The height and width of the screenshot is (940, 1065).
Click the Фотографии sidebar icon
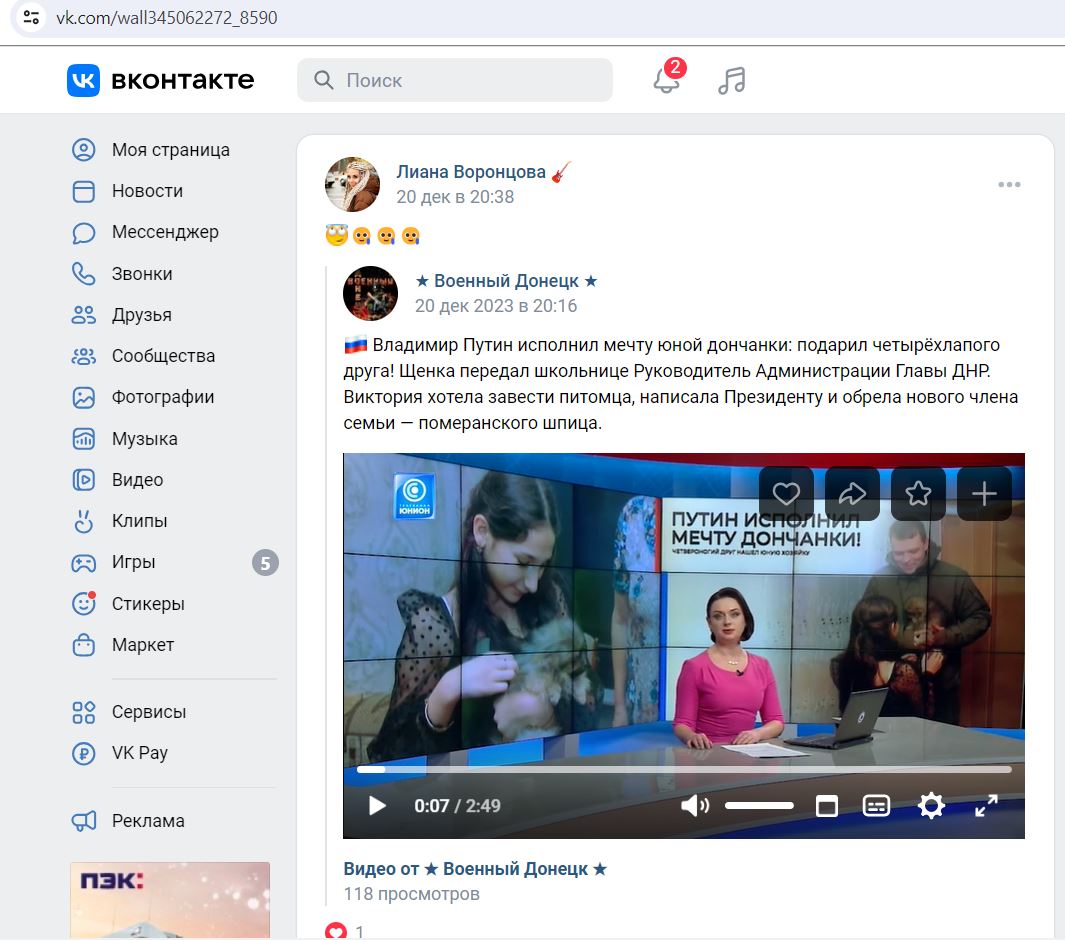[x=84, y=397]
